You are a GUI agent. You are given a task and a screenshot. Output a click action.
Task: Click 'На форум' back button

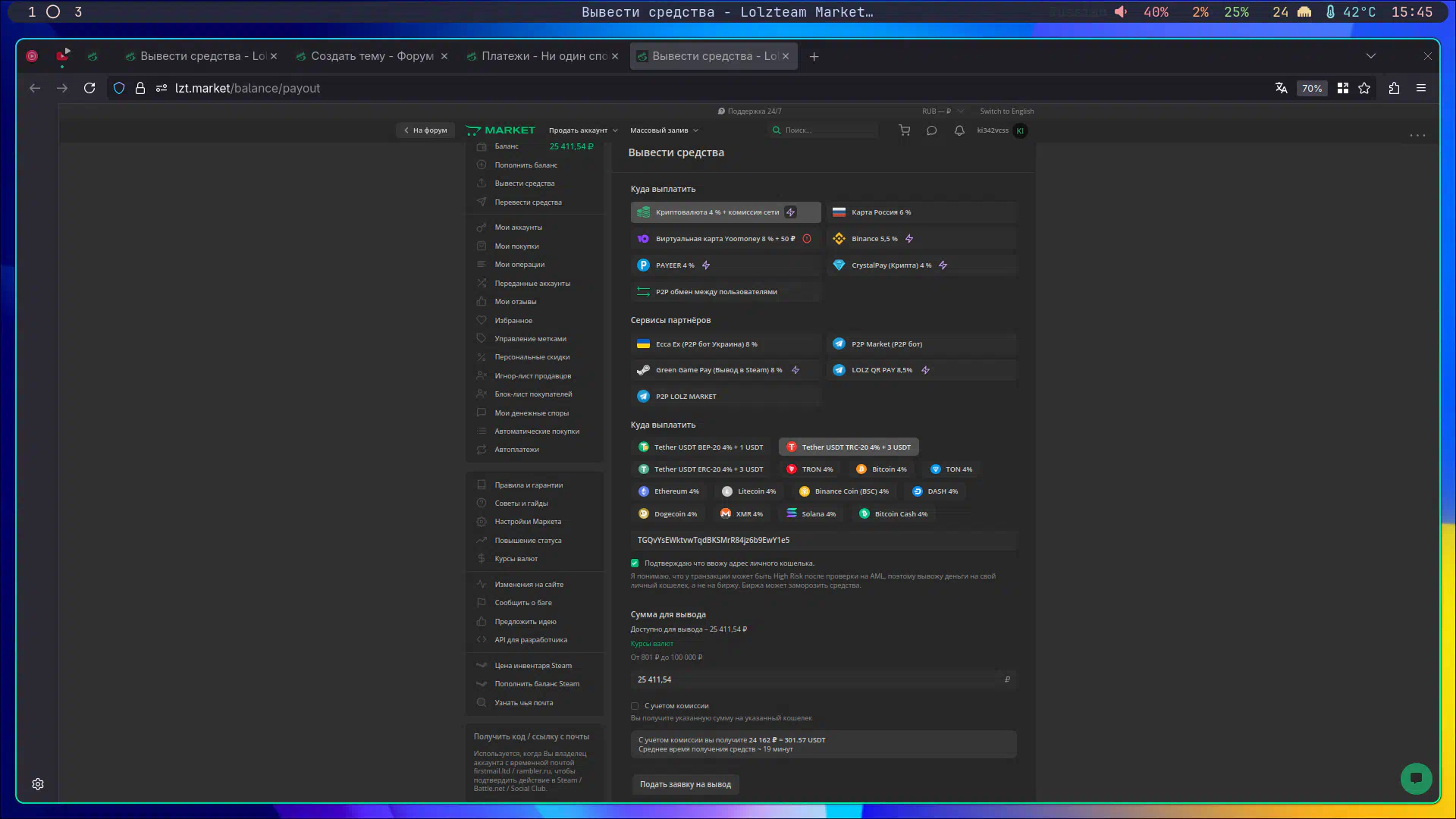point(425,130)
